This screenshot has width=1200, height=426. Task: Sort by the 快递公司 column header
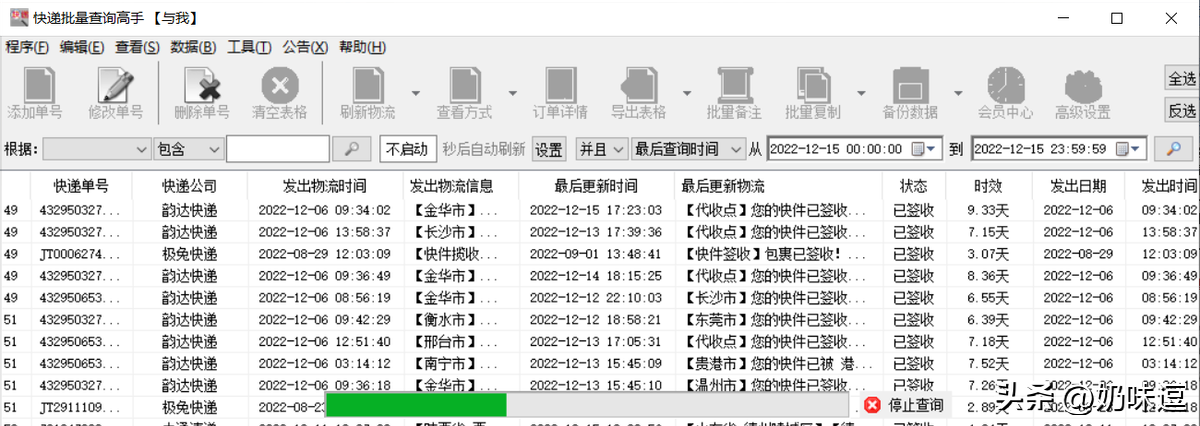tap(190, 186)
